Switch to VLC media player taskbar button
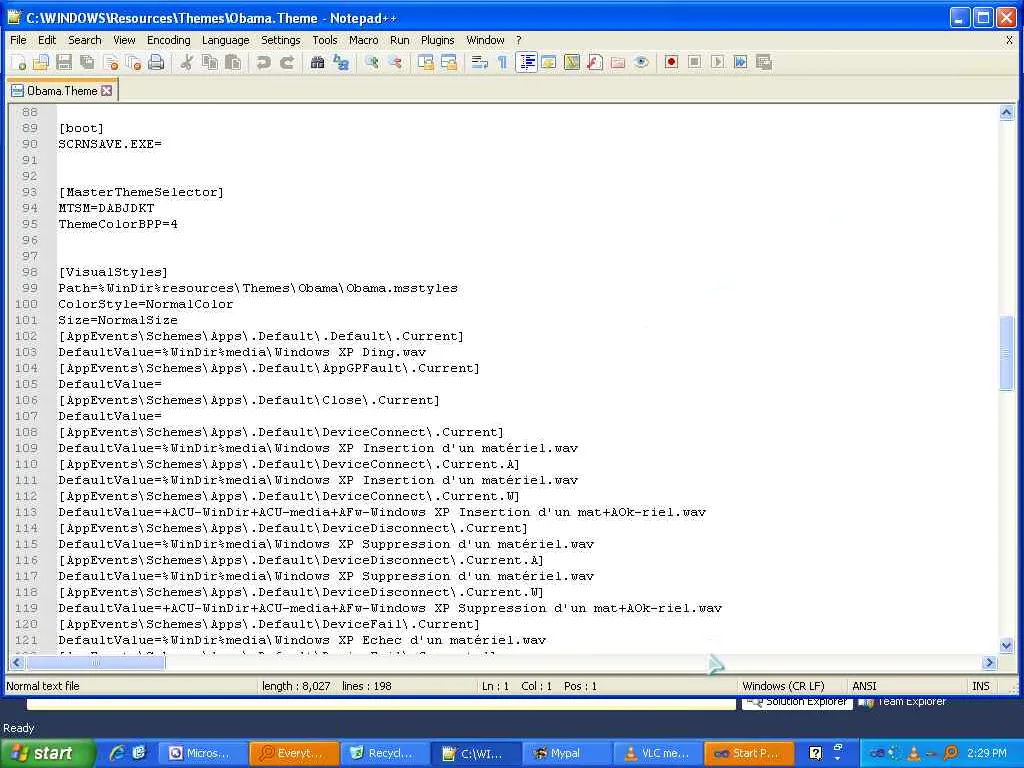Viewport: 1024px width, 768px height. pos(657,753)
